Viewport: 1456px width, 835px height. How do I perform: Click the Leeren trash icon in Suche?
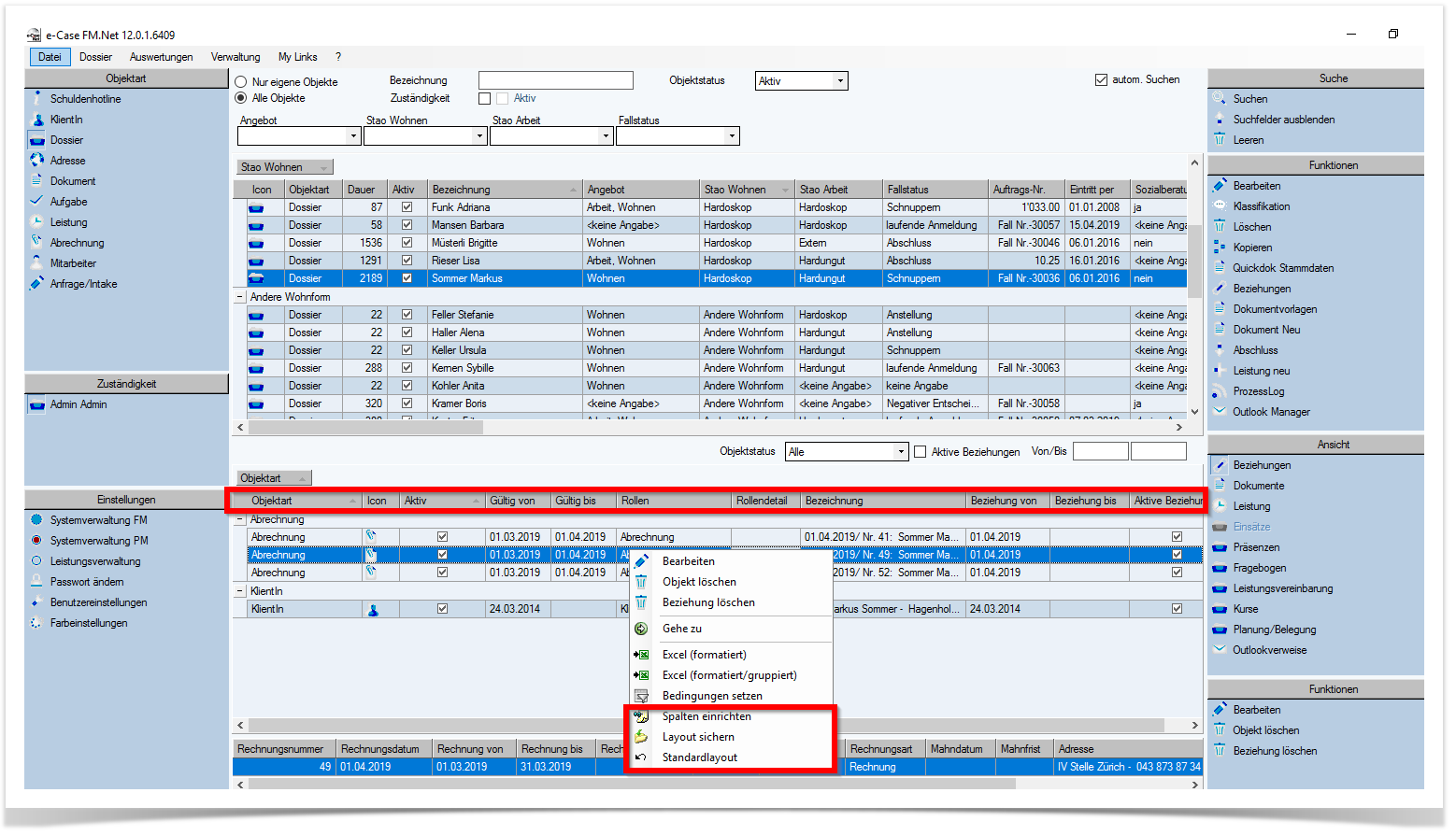[x=1220, y=139]
